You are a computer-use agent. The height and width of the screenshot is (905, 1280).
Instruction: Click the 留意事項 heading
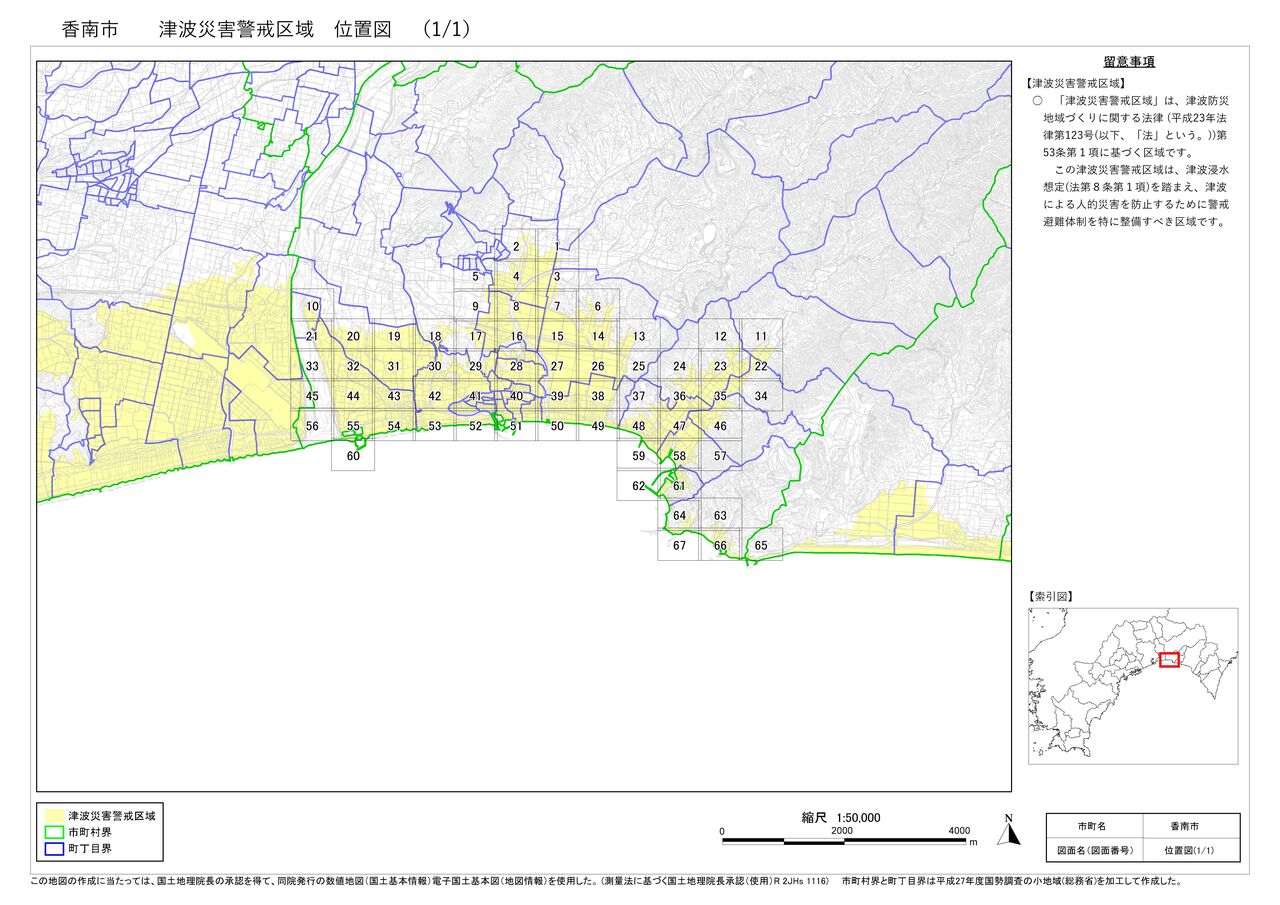tap(1129, 62)
